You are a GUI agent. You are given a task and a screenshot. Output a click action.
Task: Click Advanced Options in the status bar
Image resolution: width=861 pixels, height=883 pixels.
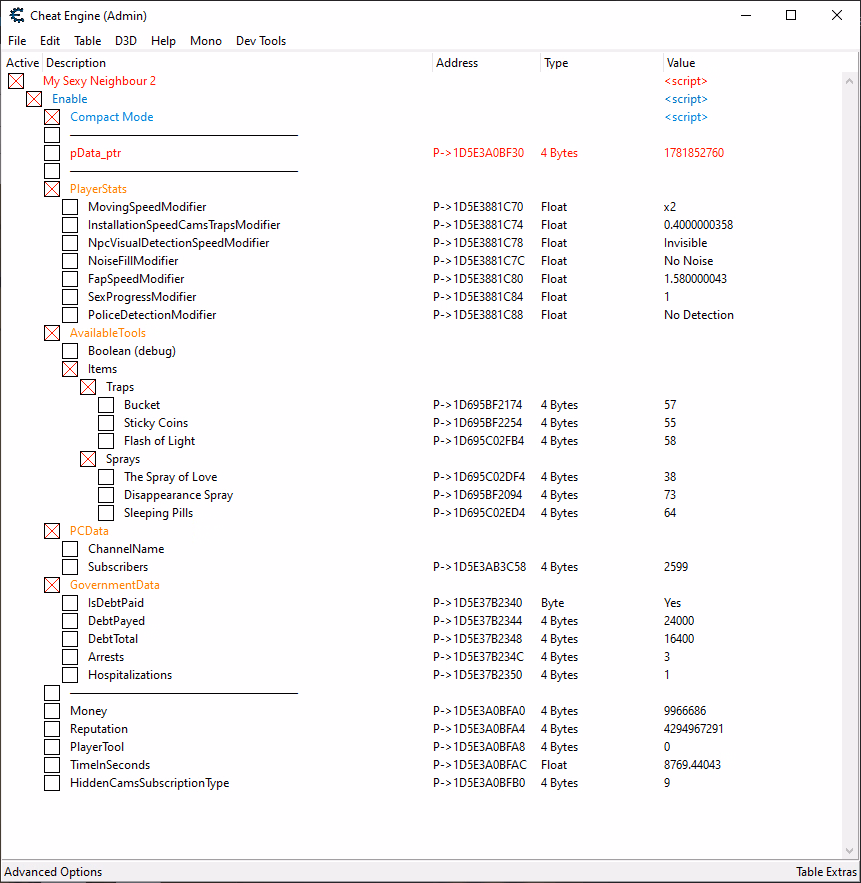click(53, 872)
